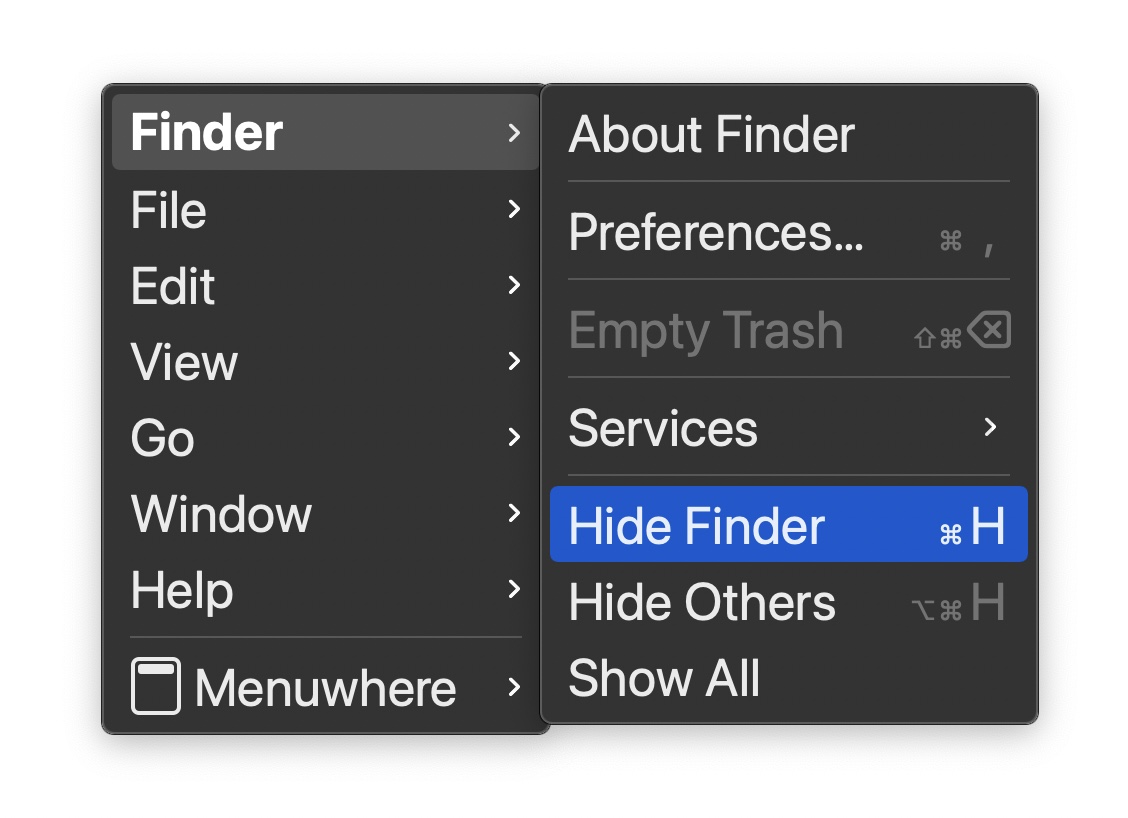Open the Window menu
The image size is (1128, 818).
(x=221, y=514)
